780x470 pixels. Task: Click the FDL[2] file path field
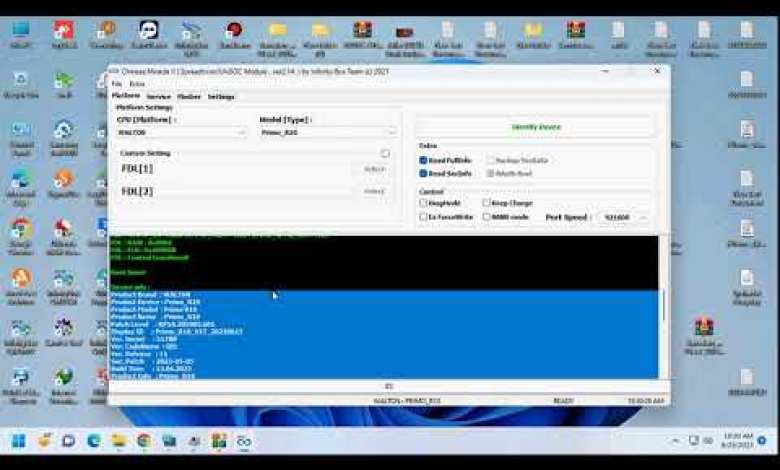tap(253, 191)
